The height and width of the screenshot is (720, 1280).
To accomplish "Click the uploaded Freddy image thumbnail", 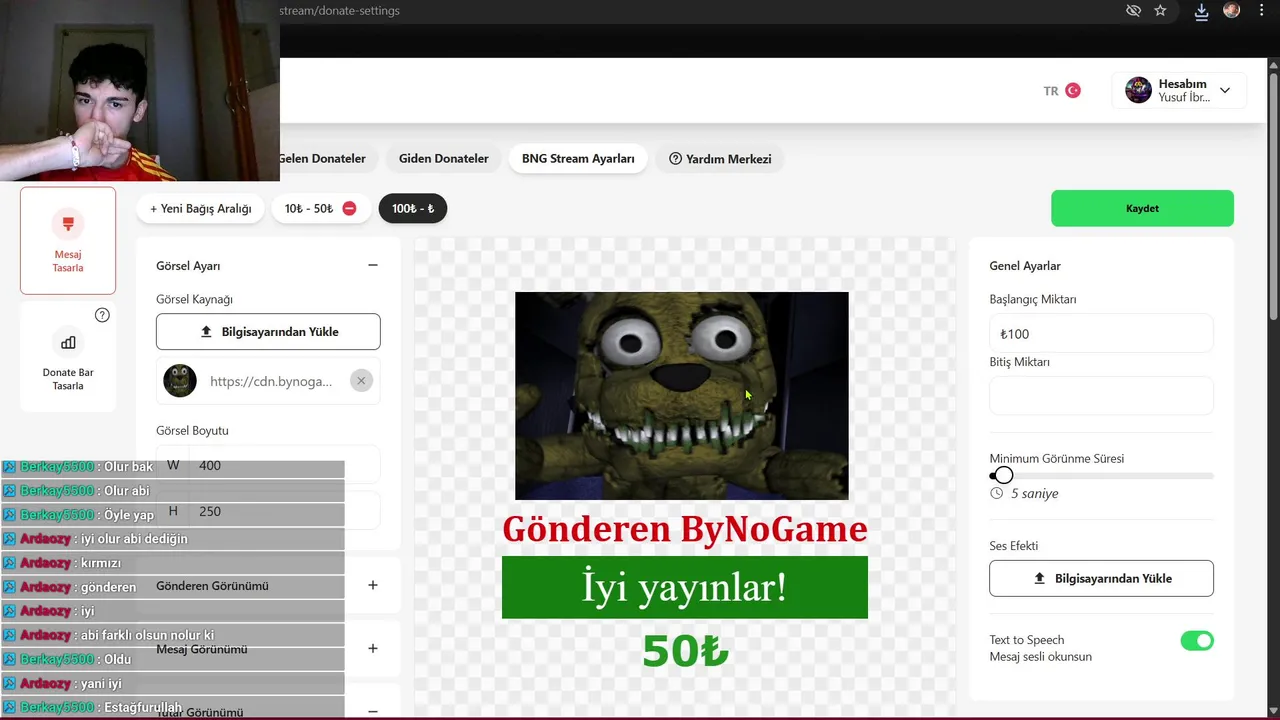I will point(180,381).
